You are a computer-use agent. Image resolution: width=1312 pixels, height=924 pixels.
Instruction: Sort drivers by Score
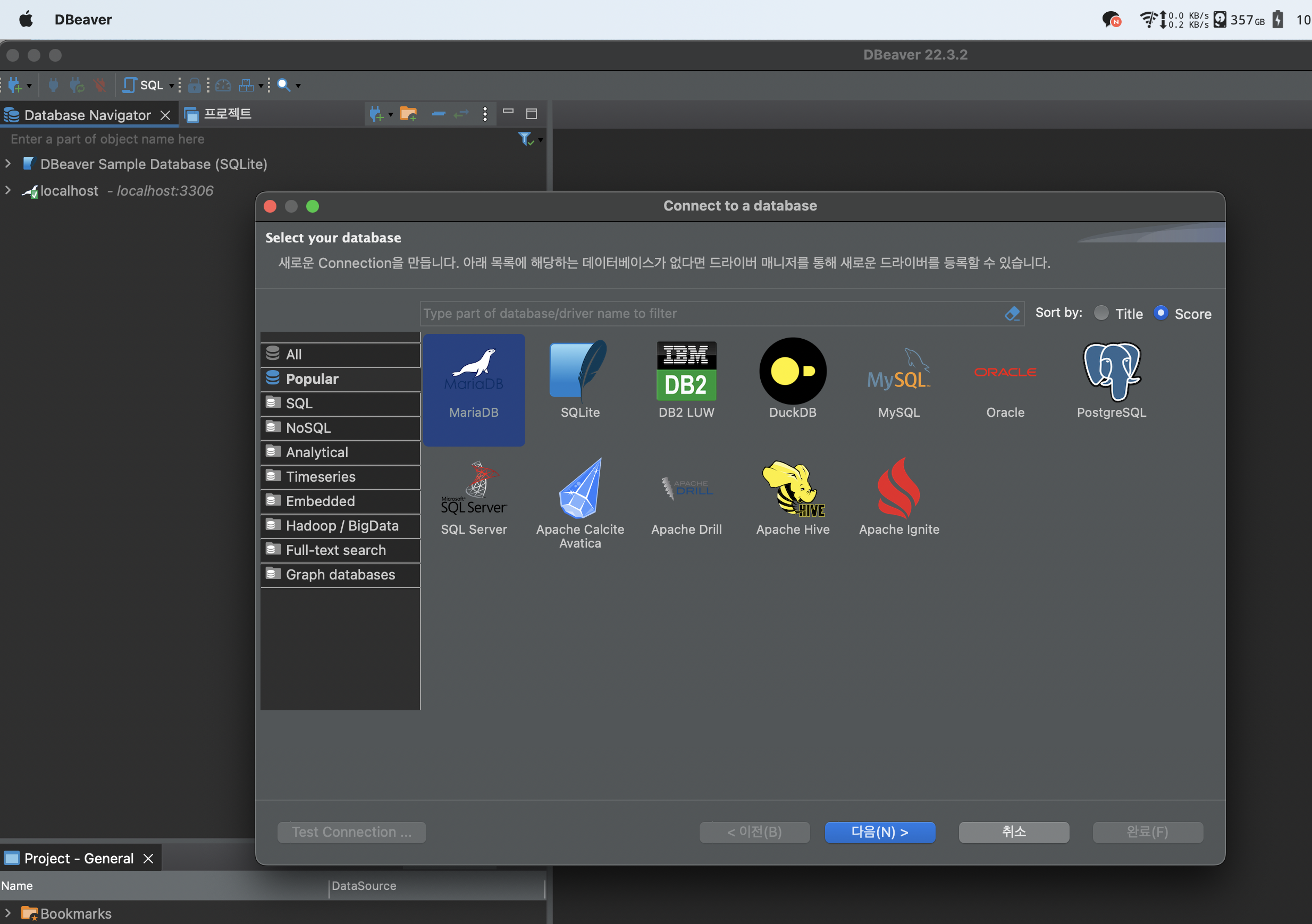pyautogui.click(x=1160, y=313)
